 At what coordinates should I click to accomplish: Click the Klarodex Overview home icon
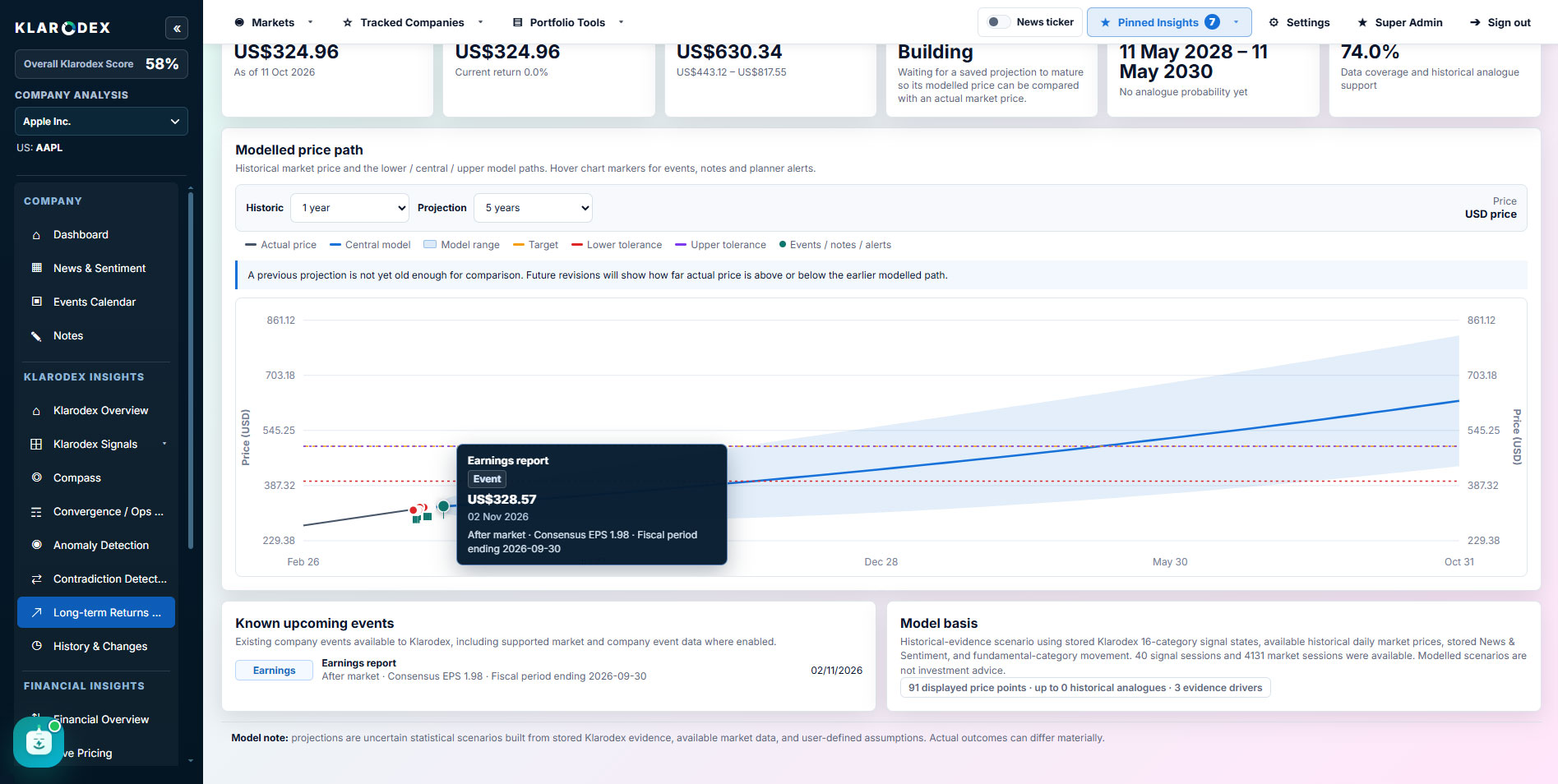pos(36,411)
